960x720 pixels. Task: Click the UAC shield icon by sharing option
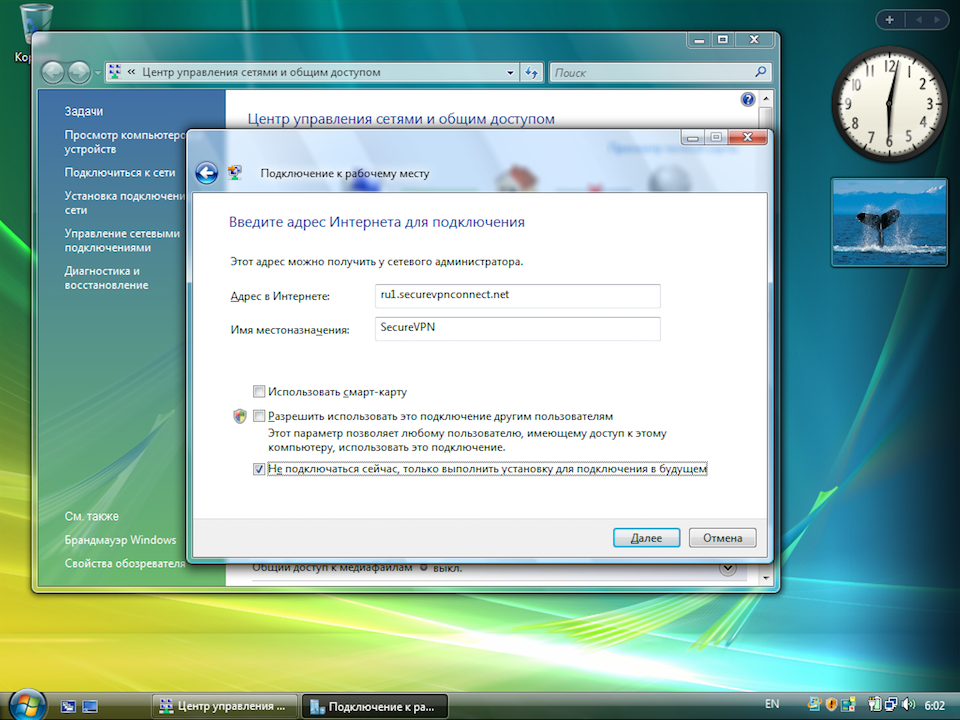click(239, 416)
